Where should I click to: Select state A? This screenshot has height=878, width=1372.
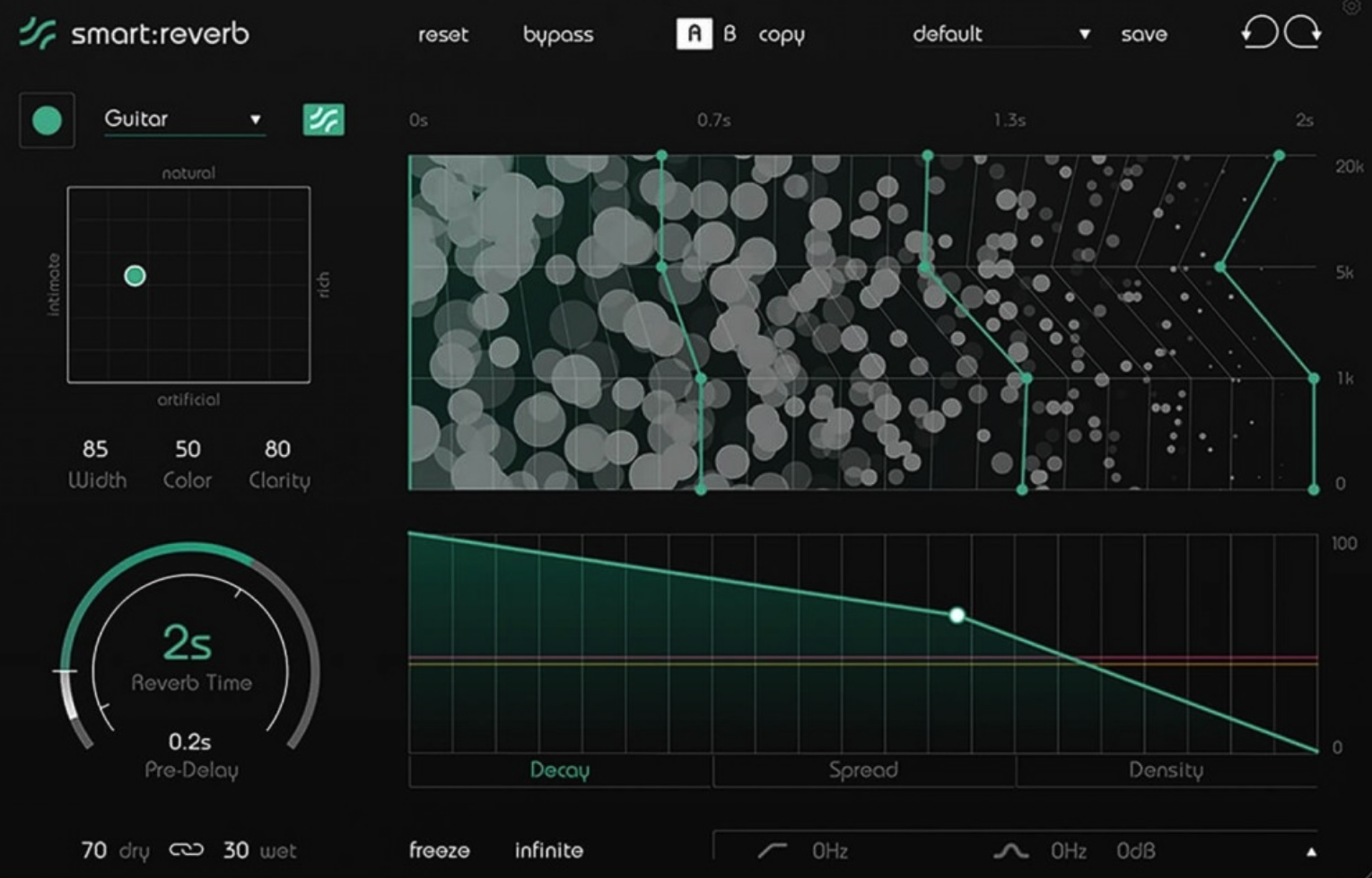tap(694, 34)
